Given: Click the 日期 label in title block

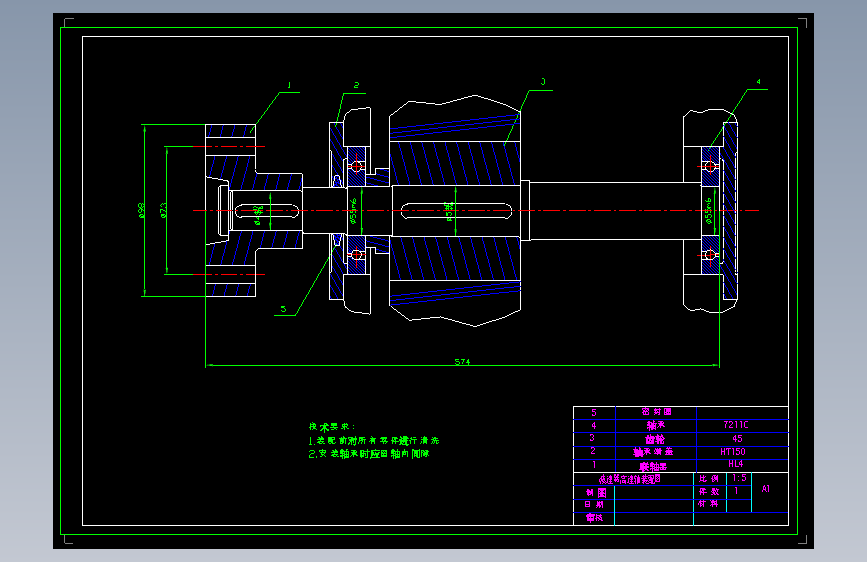Looking at the screenshot, I should (x=594, y=504).
